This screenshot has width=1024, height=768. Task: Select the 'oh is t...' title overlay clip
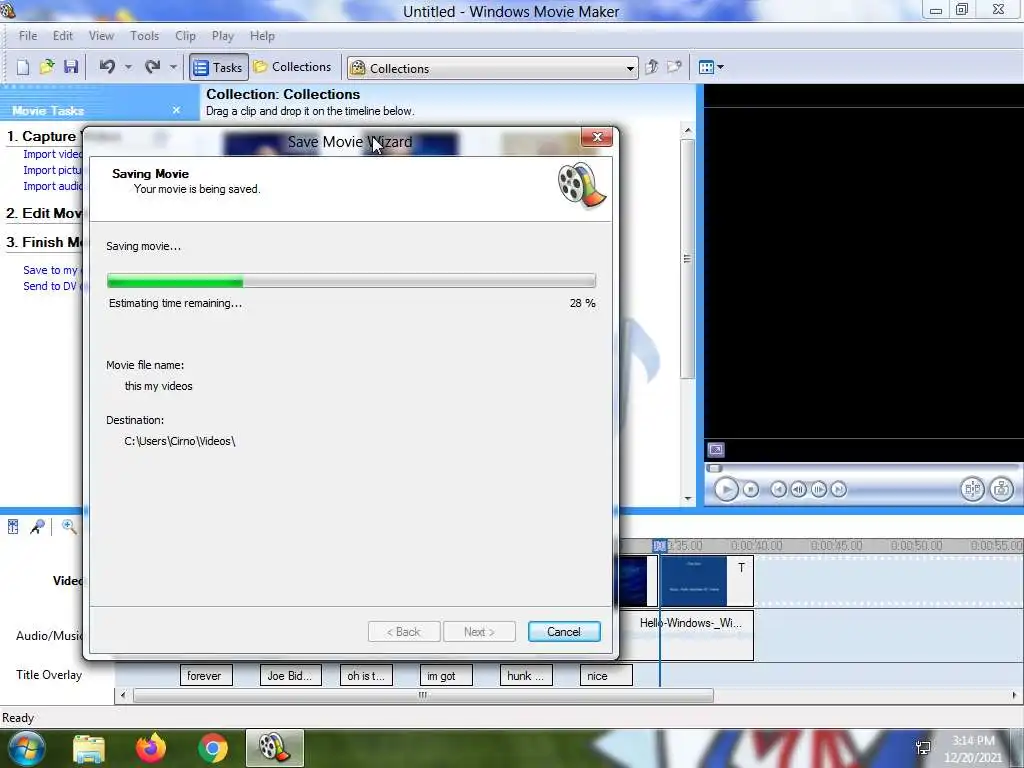point(366,676)
